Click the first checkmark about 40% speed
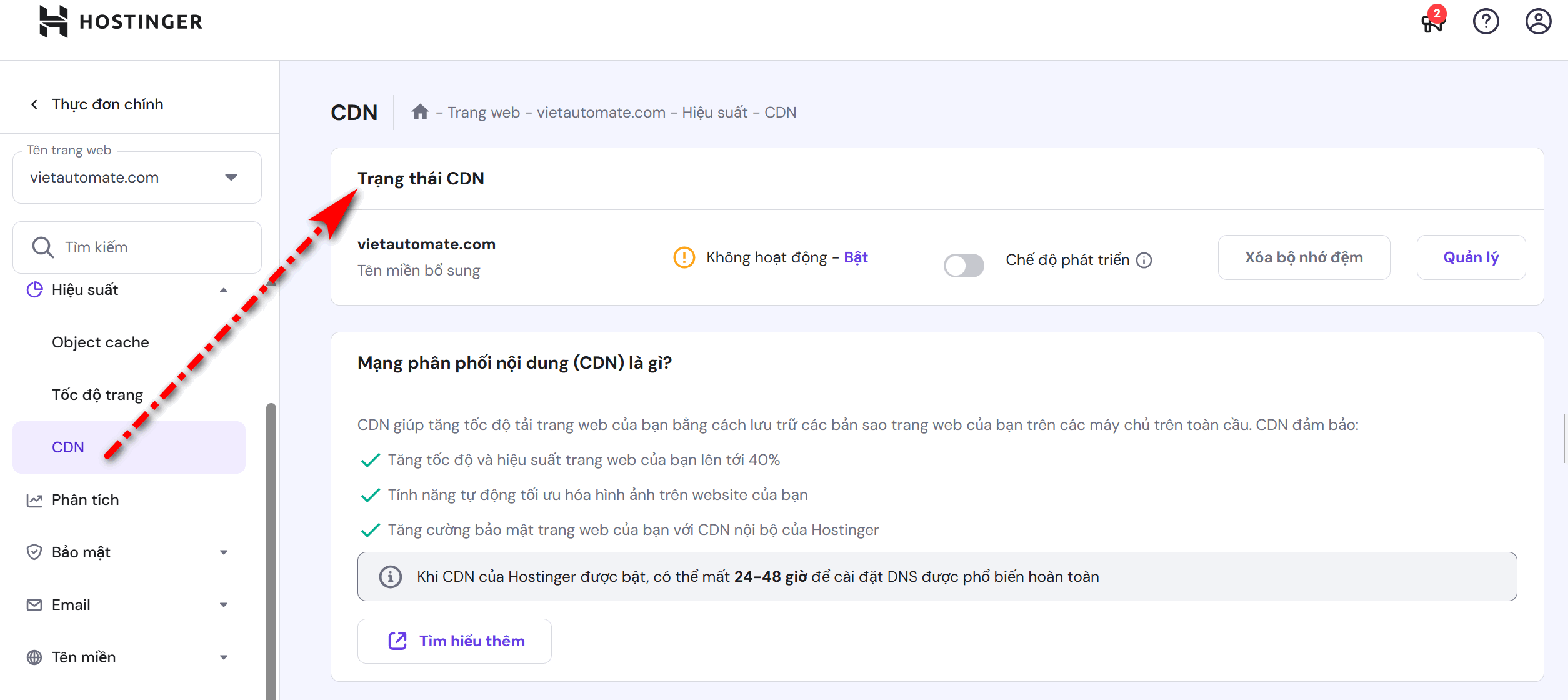The width and height of the screenshot is (1568, 700). pyautogui.click(x=371, y=461)
